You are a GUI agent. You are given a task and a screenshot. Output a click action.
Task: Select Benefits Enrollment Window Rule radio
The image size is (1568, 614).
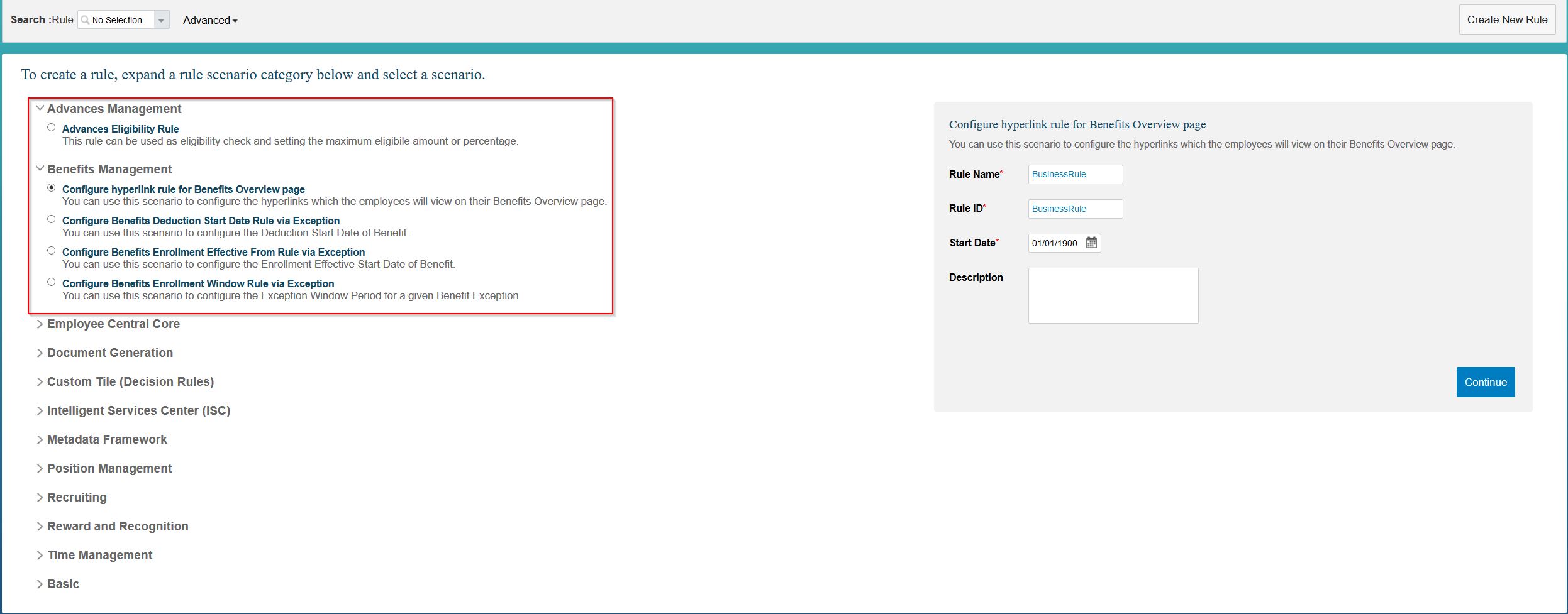coord(52,282)
